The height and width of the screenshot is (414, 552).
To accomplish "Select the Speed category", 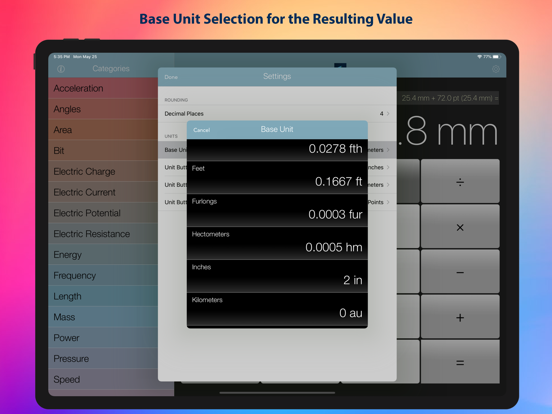I will click(103, 379).
